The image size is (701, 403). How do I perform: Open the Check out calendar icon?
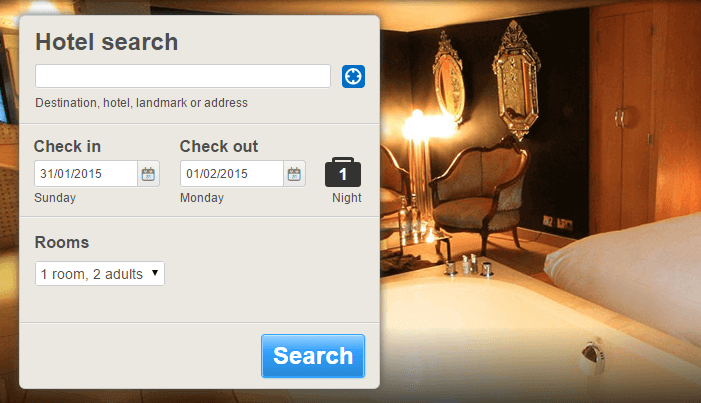click(x=294, y=174)
